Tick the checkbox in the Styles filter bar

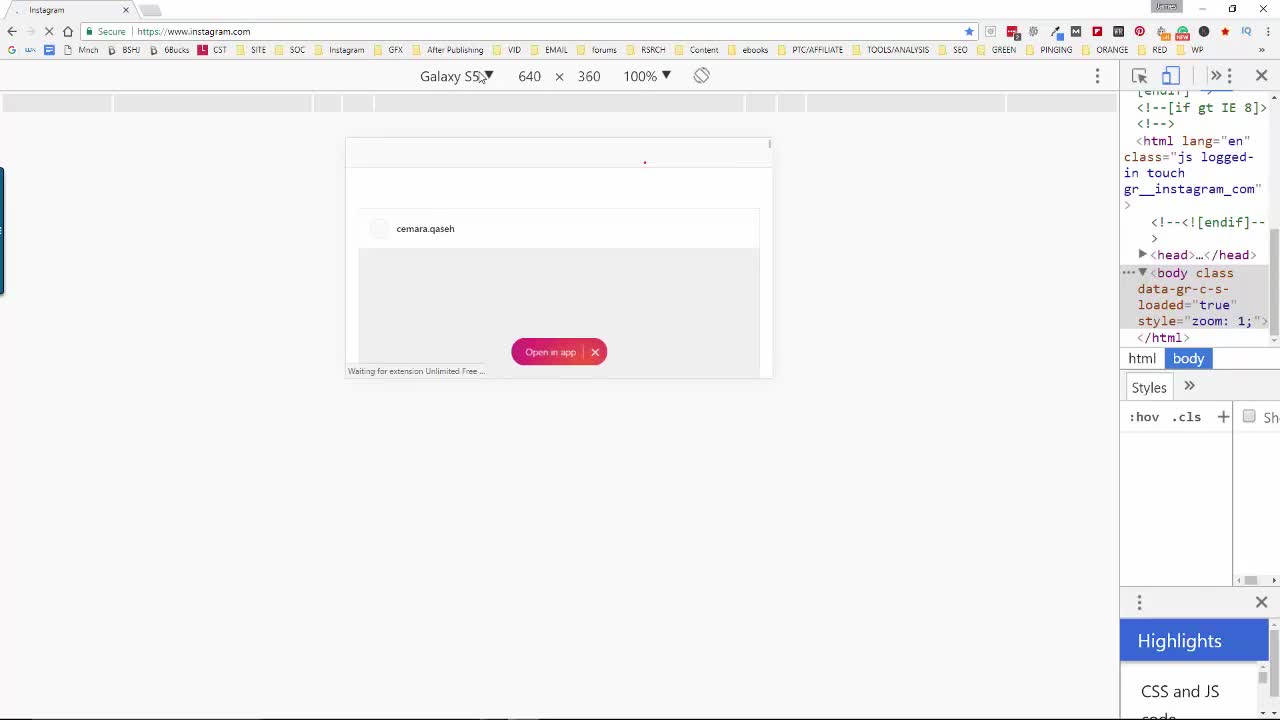pyautogui.click(x=1249, y=417)
